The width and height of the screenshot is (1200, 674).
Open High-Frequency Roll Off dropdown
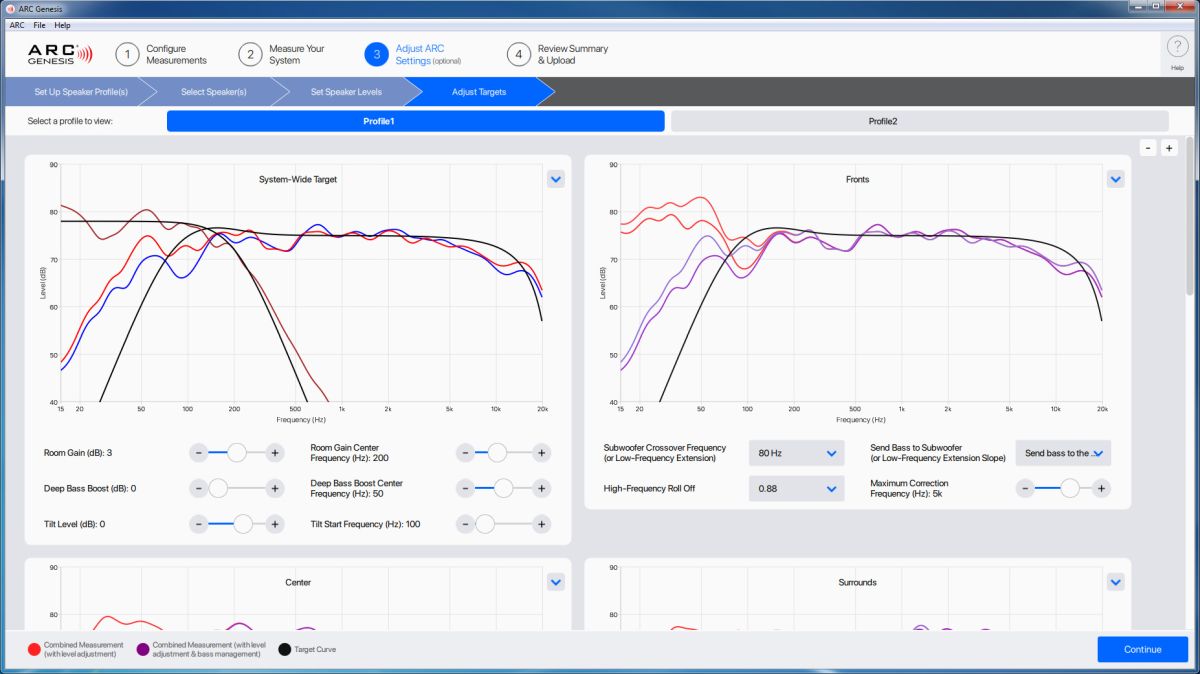click(796, 488)
